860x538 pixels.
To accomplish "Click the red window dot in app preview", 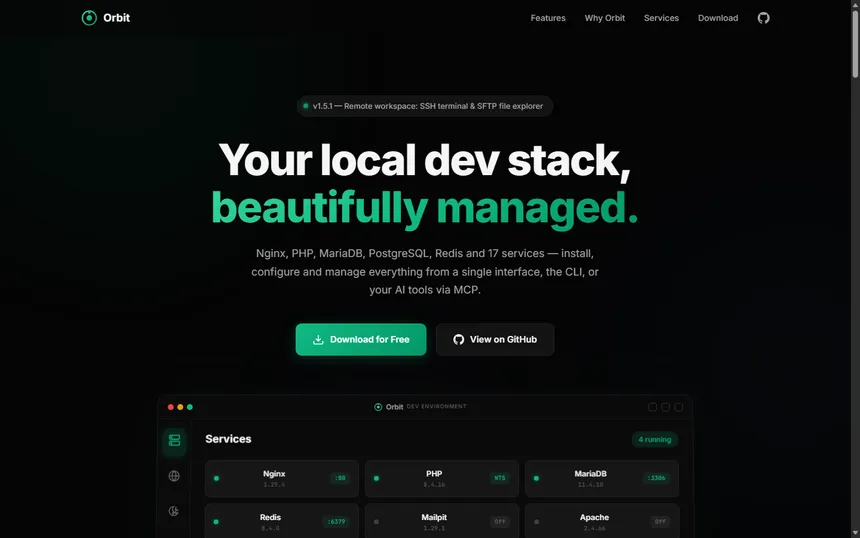I will (x=171, y=407).
